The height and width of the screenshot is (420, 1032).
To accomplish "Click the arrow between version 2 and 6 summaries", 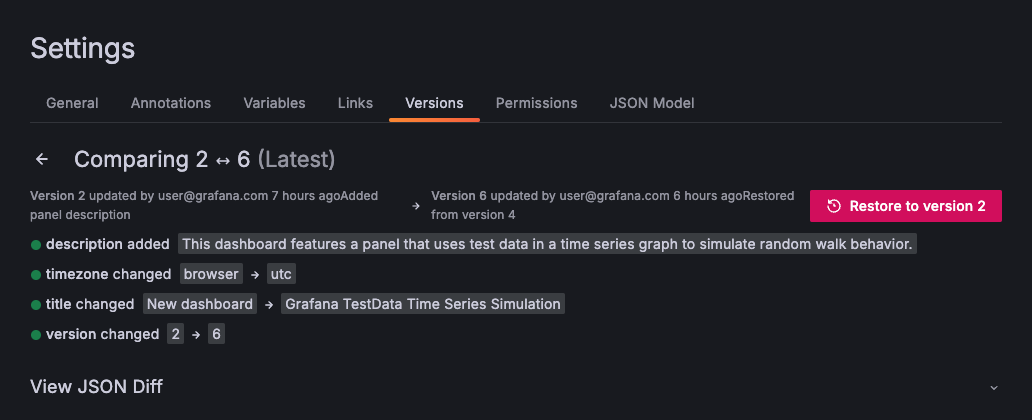I will click(x=416, y=206).
